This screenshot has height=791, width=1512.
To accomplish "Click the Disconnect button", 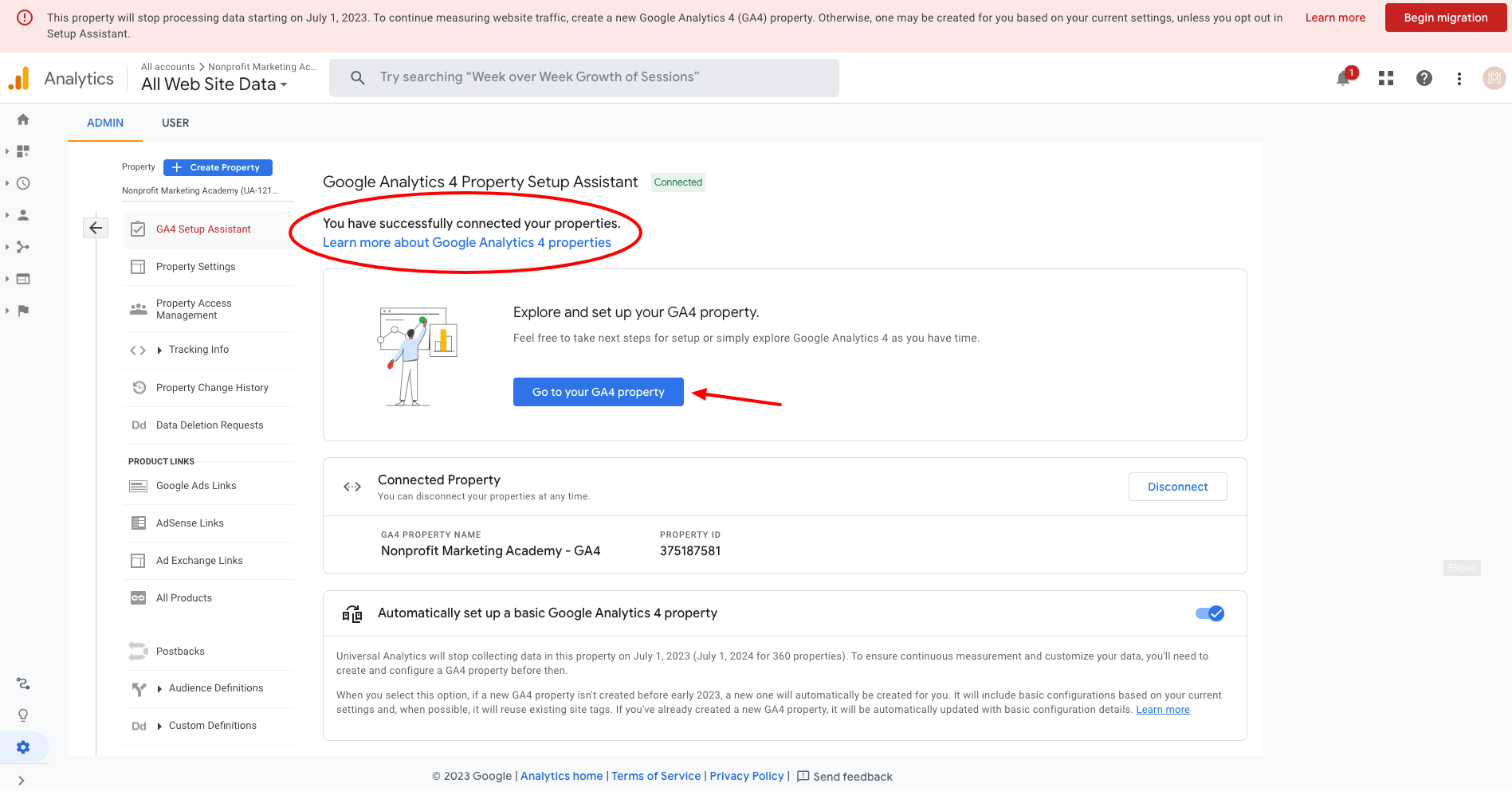I will (x=1178, y=487).
